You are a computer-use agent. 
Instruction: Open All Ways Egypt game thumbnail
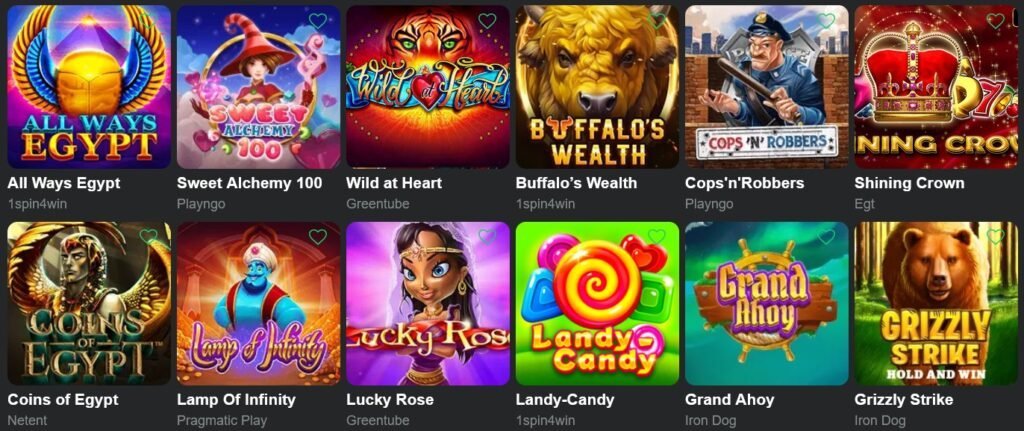click(89, 87)
